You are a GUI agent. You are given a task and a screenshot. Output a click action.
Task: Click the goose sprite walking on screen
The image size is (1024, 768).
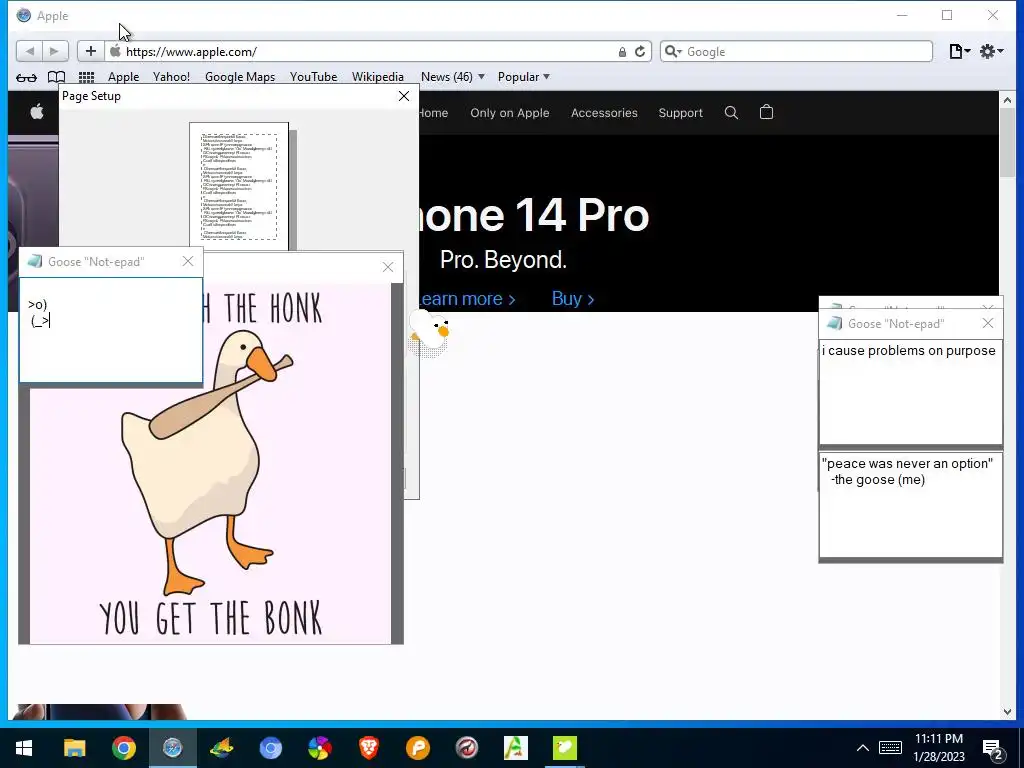click(430, 332)
